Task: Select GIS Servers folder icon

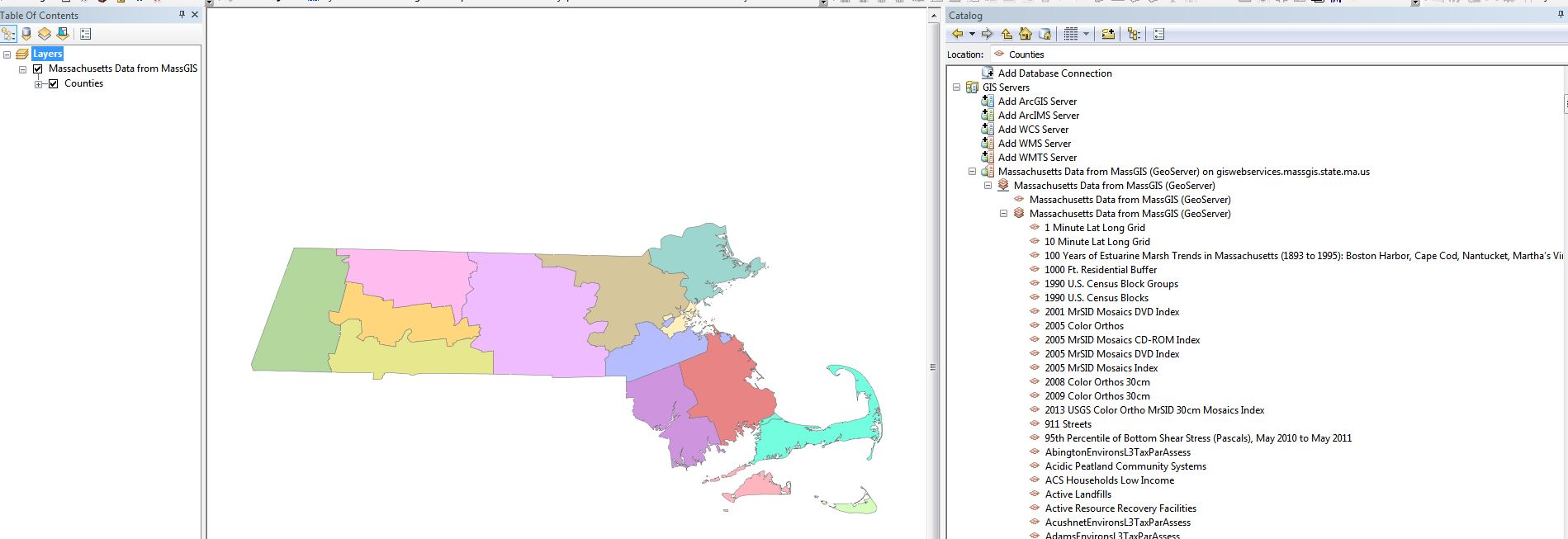Action: point(973,87)
